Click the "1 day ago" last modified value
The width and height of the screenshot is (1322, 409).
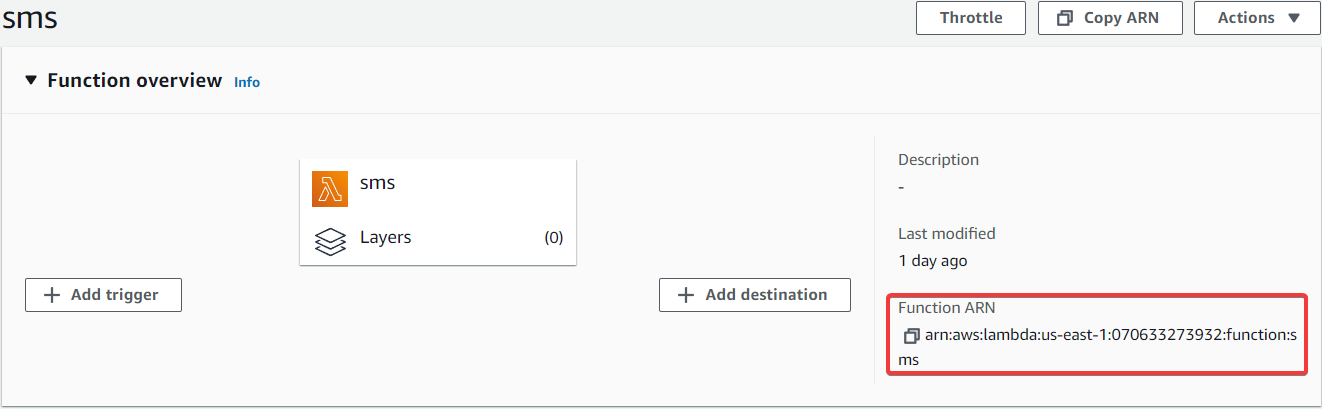pyautogui.click(x=932, y=261)
